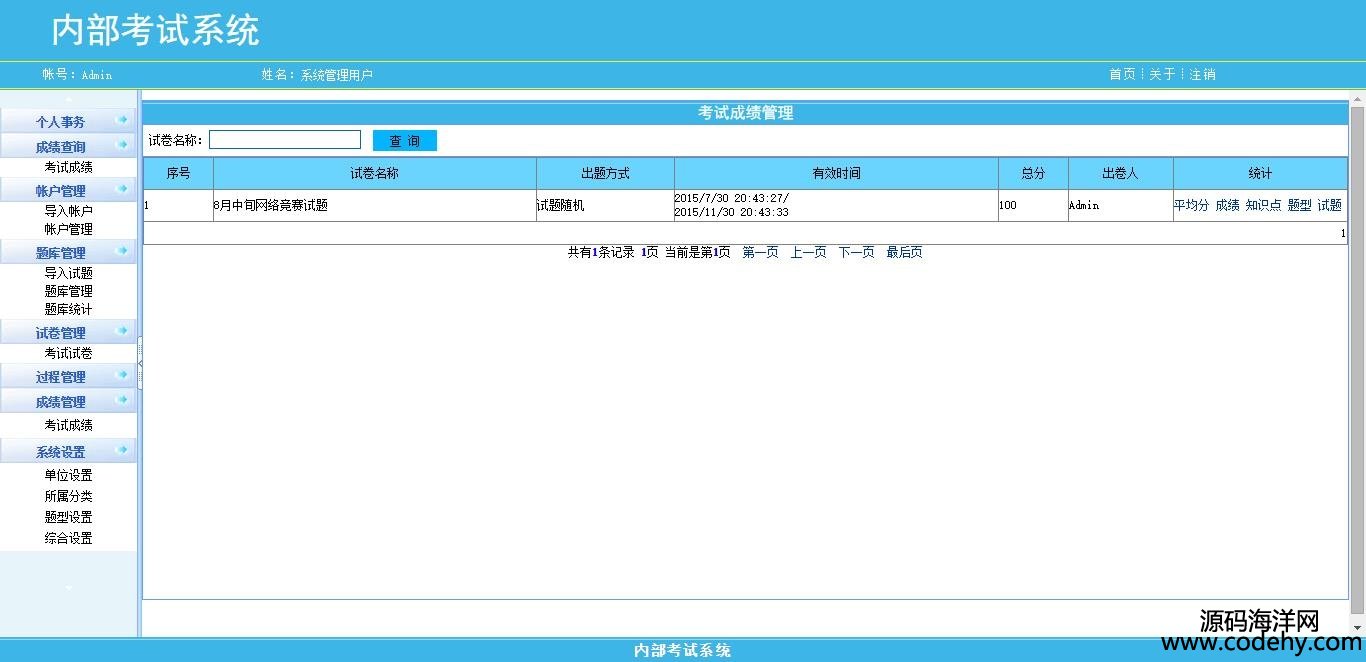Click the arrow icon next to 过程管理

122,375
